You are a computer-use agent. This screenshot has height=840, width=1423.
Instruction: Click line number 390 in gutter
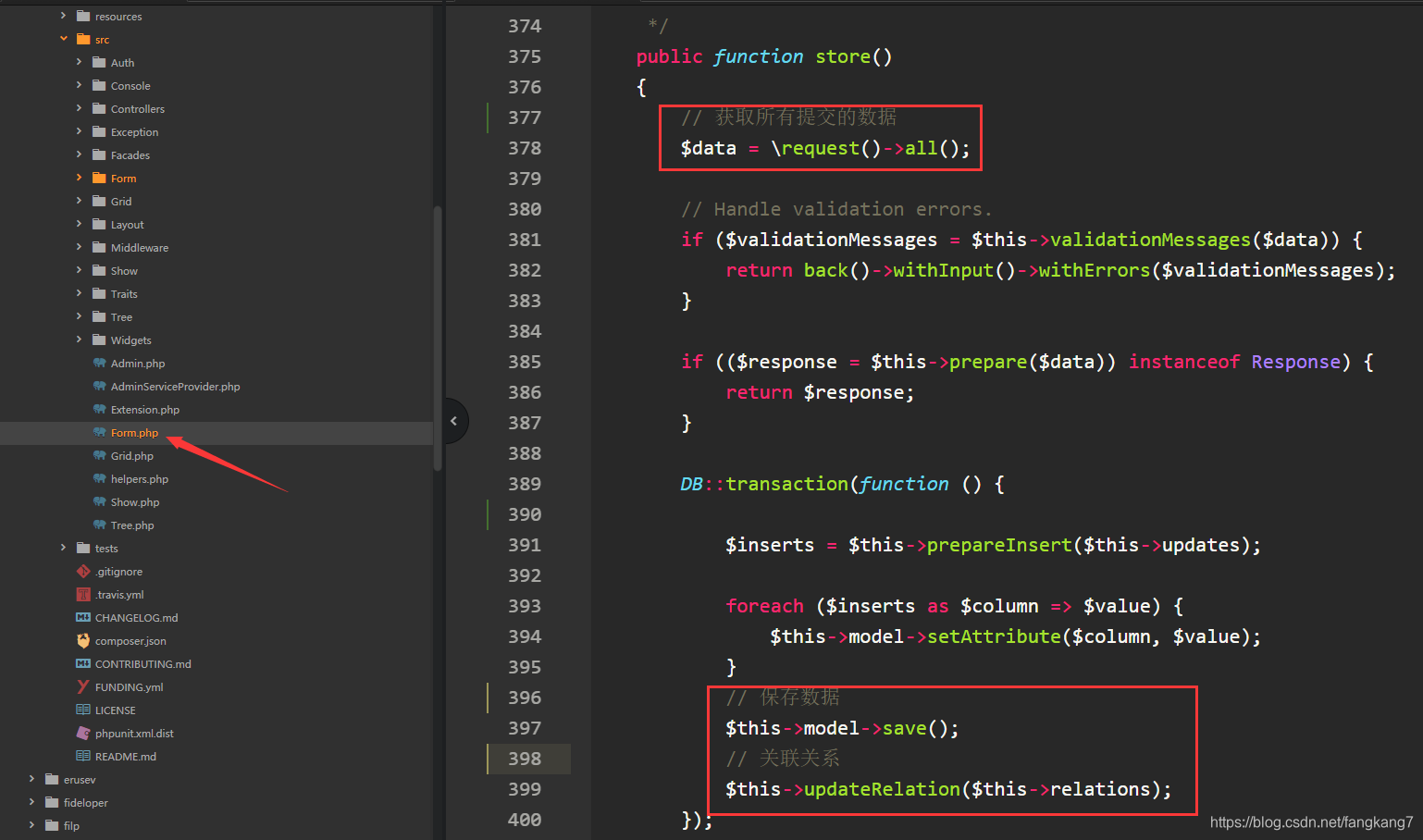point(525,514)
